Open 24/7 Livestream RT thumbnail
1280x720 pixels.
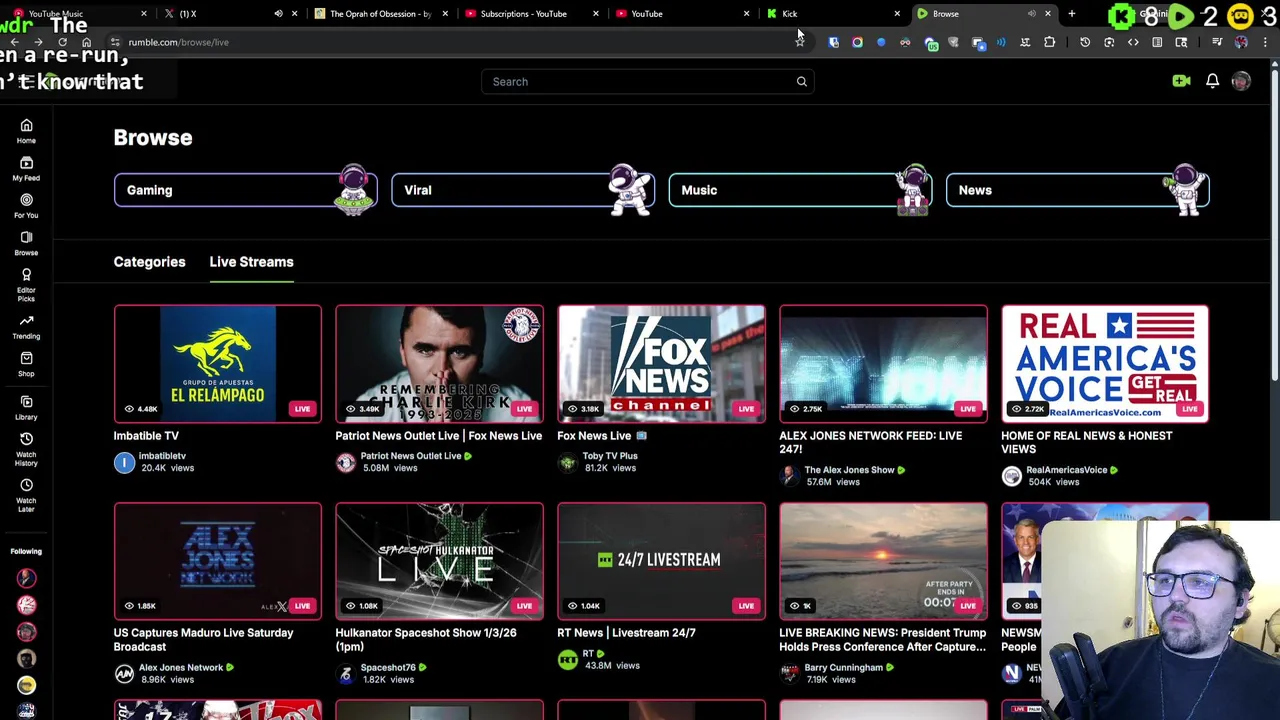pyautogui.click(x=662, y=561)
